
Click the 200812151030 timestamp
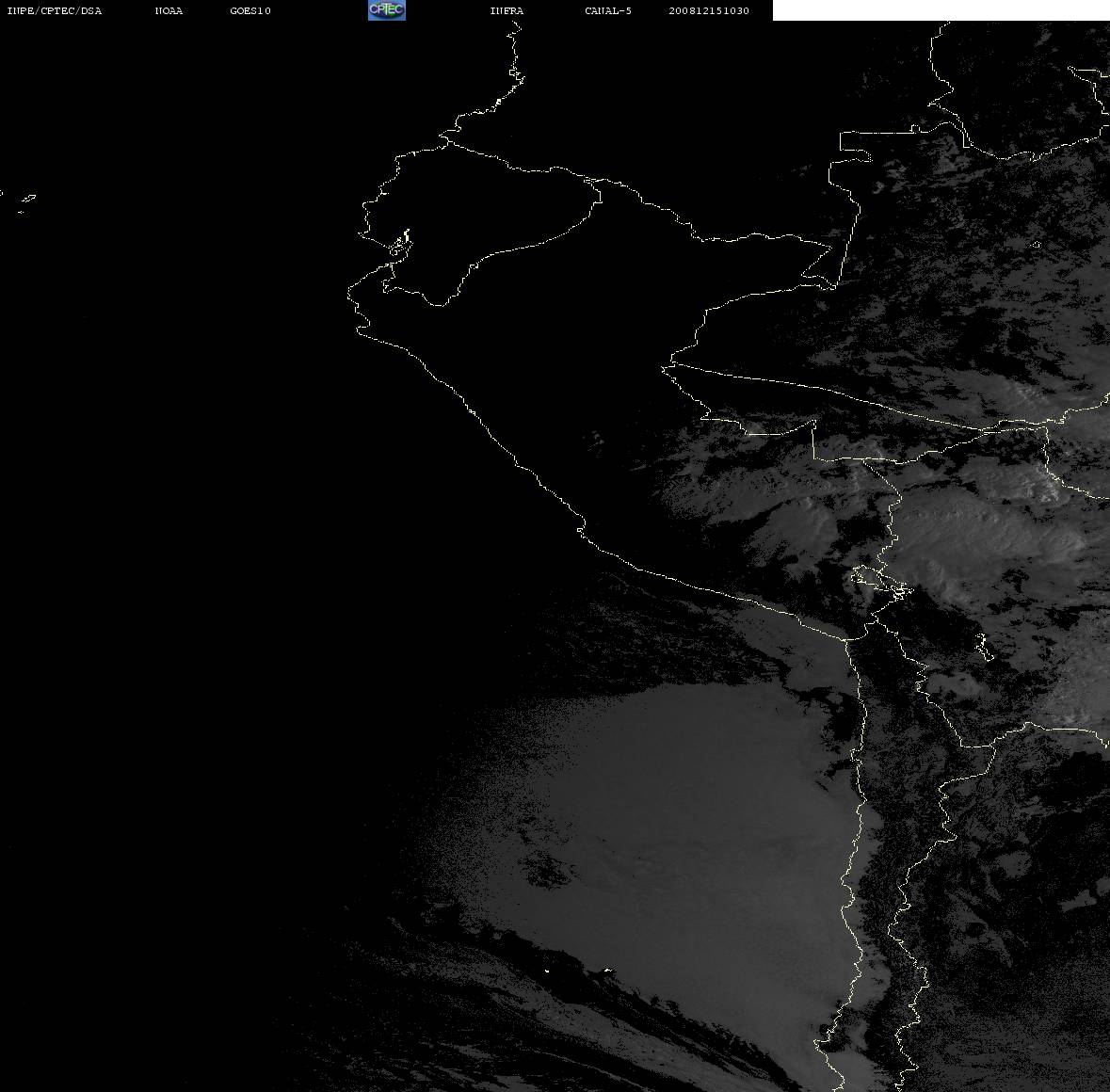tap(709, 10)
